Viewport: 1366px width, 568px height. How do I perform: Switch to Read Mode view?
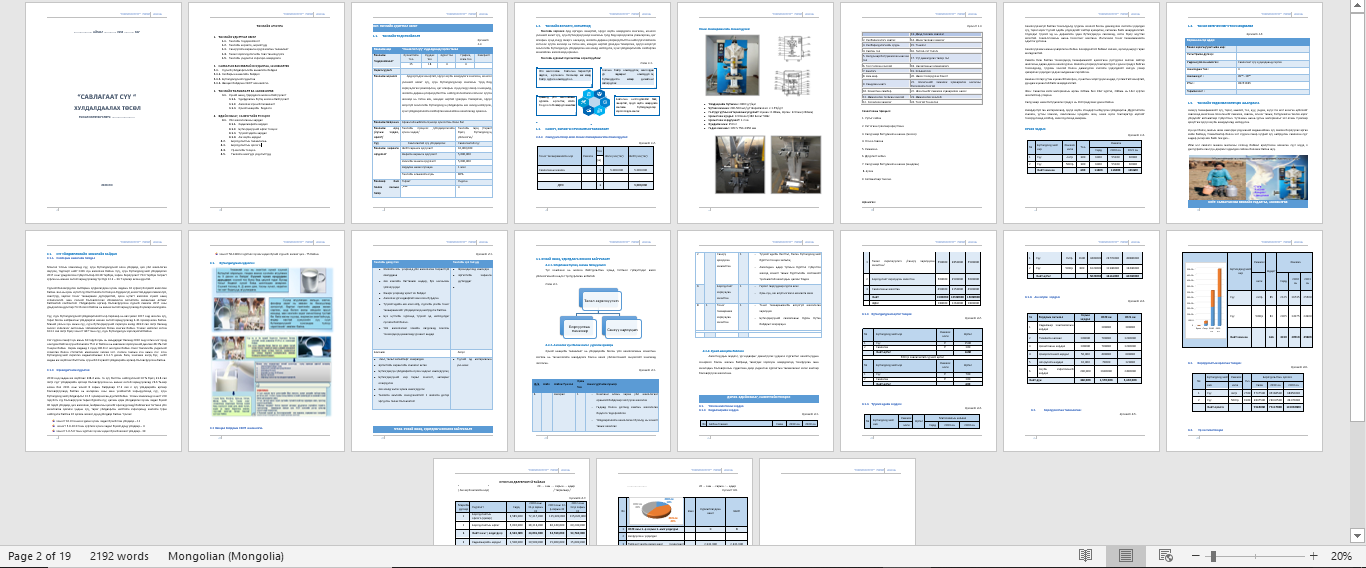[1085, 555]
